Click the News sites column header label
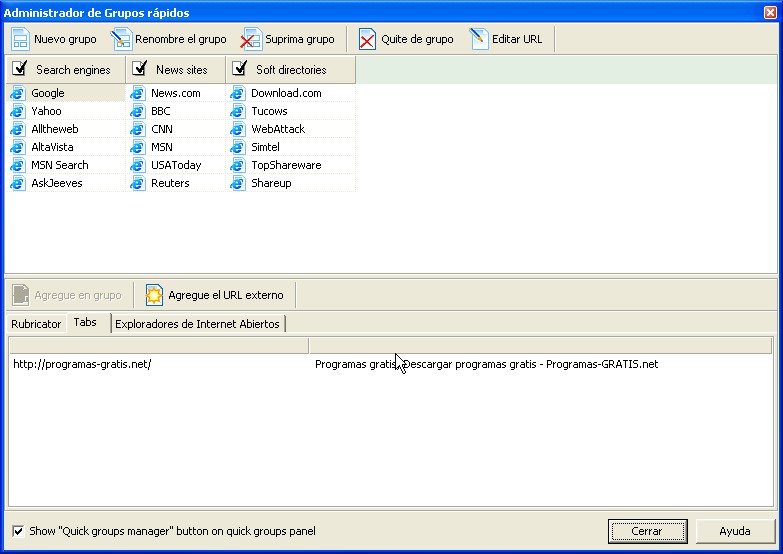This screenshot has width=783, height=554. (x=181, y=69)
